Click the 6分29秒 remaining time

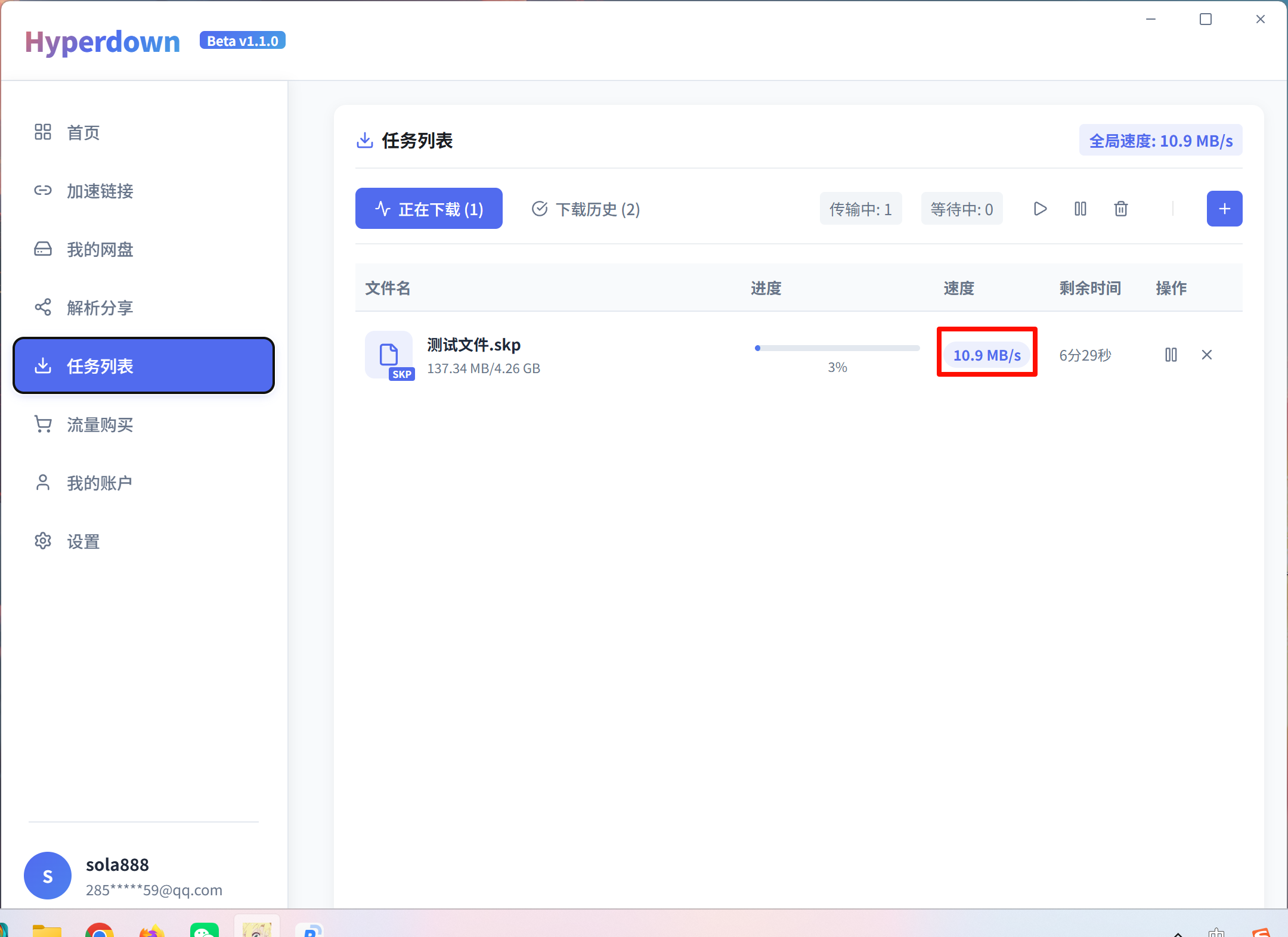1085,355
